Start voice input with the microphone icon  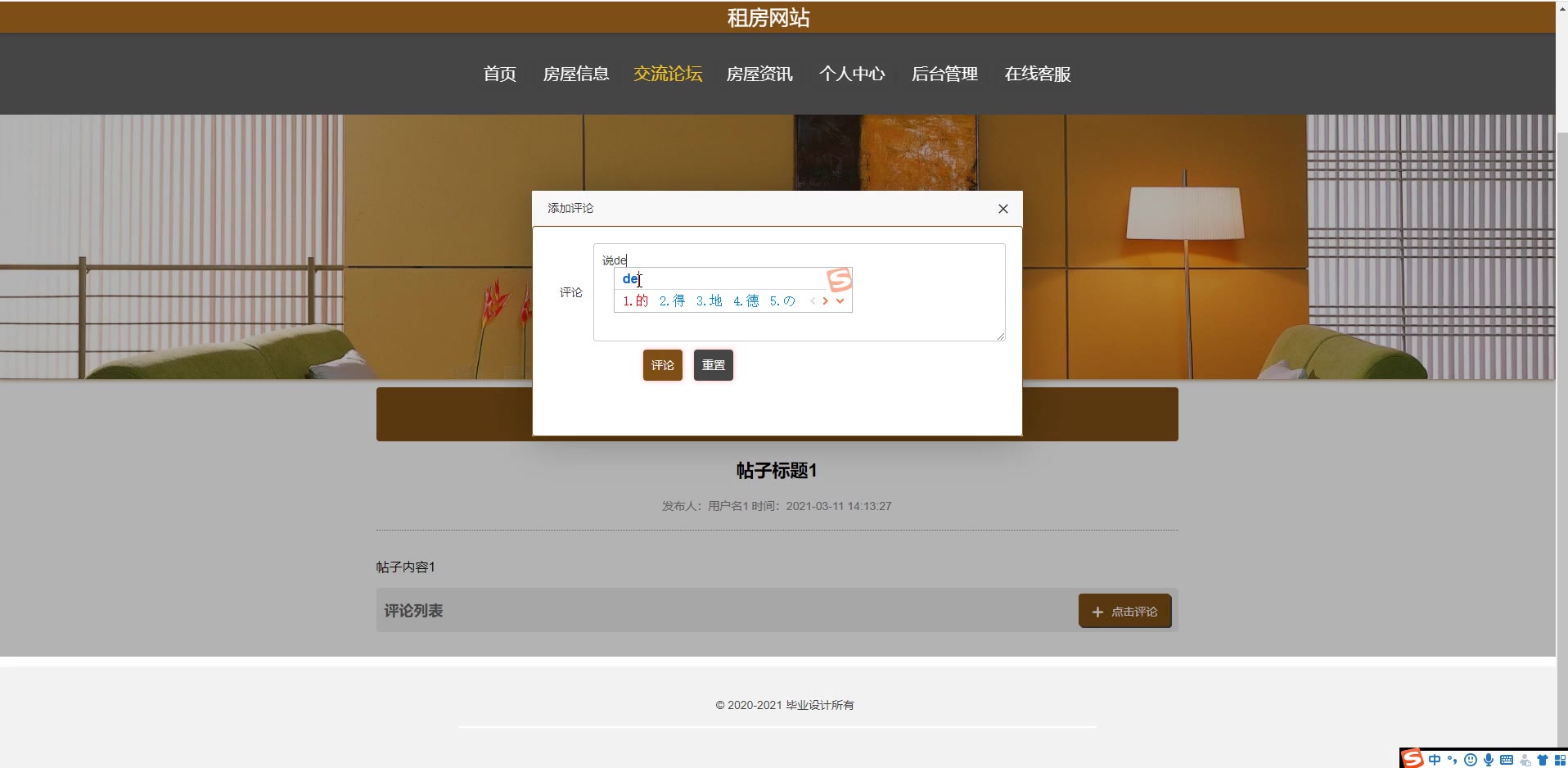tap(1489, 760)
